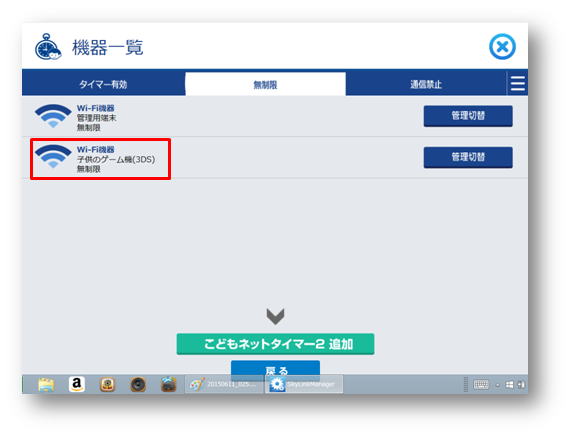
Task: Click the Wi-Fi icon of 管理用端末
Action: (x=53, y=116)
